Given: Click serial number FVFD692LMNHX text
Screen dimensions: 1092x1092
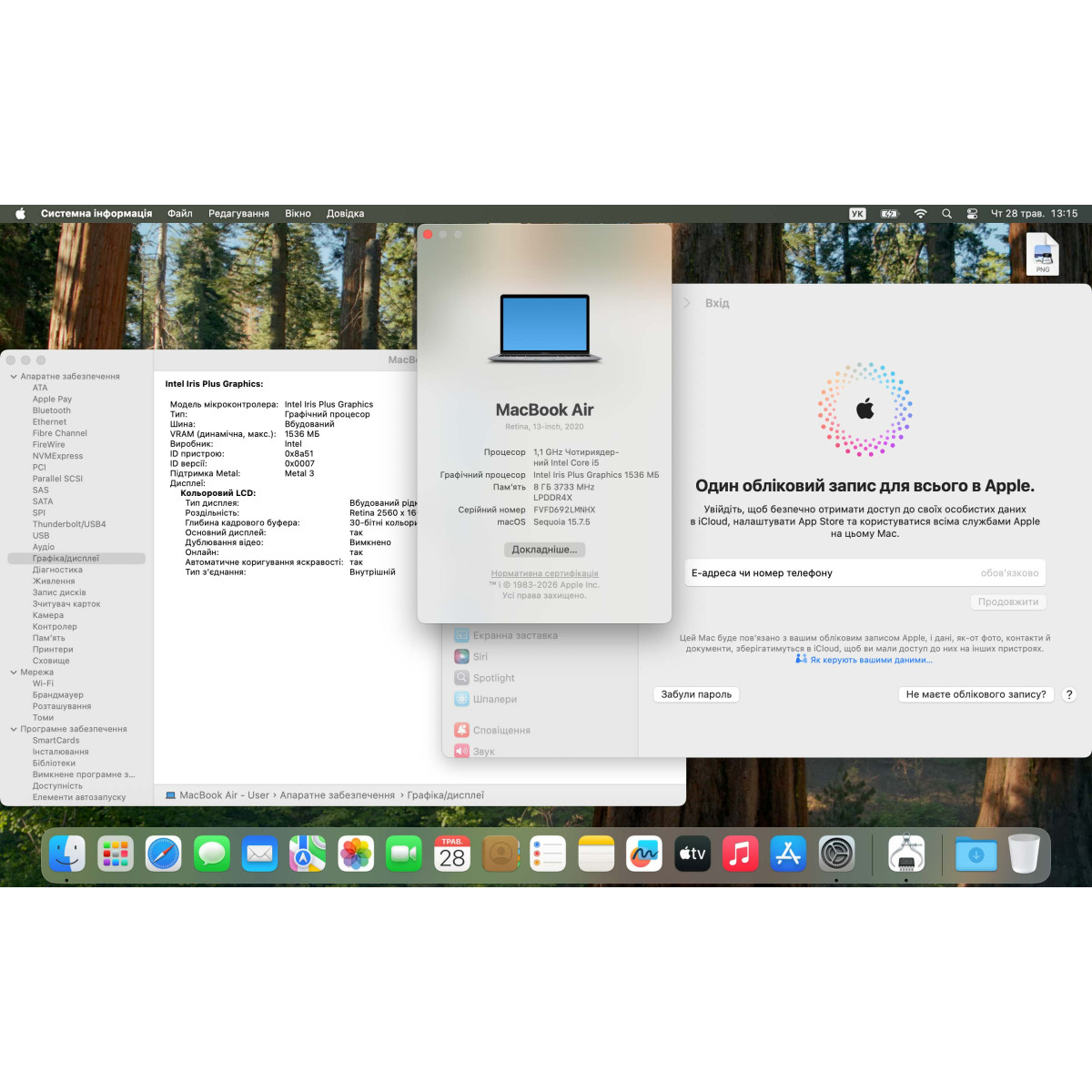Looking at the screenshot, I should (564, 511).
